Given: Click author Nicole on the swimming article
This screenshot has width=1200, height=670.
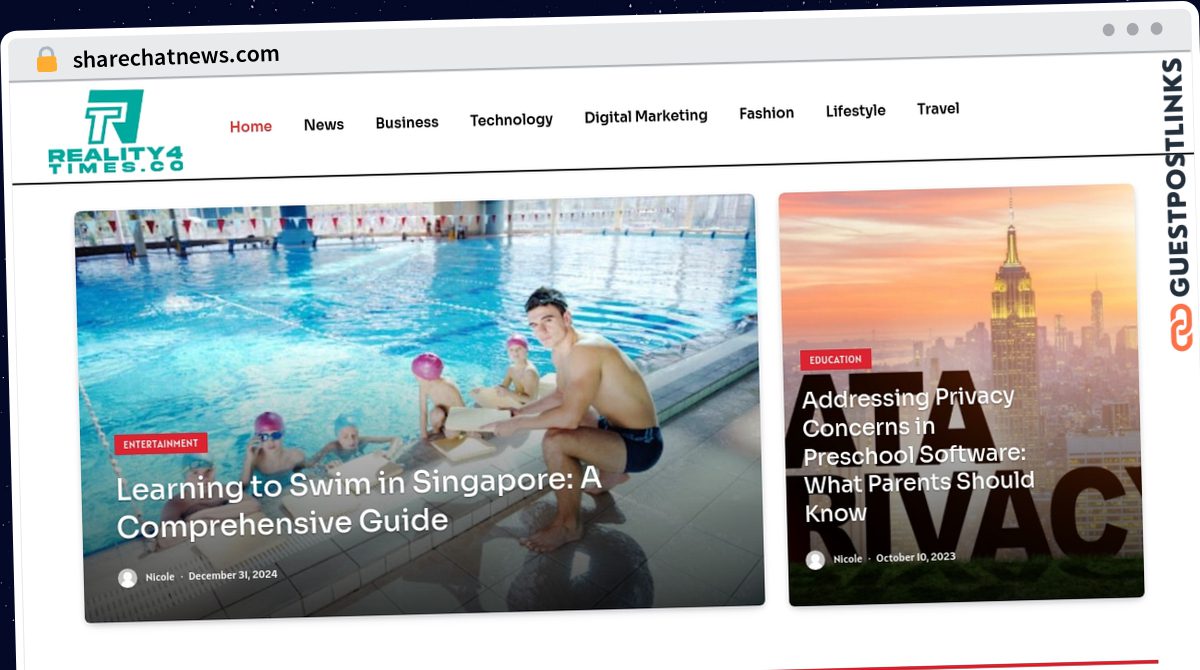Looking at the screenshot, I should 160,577.
